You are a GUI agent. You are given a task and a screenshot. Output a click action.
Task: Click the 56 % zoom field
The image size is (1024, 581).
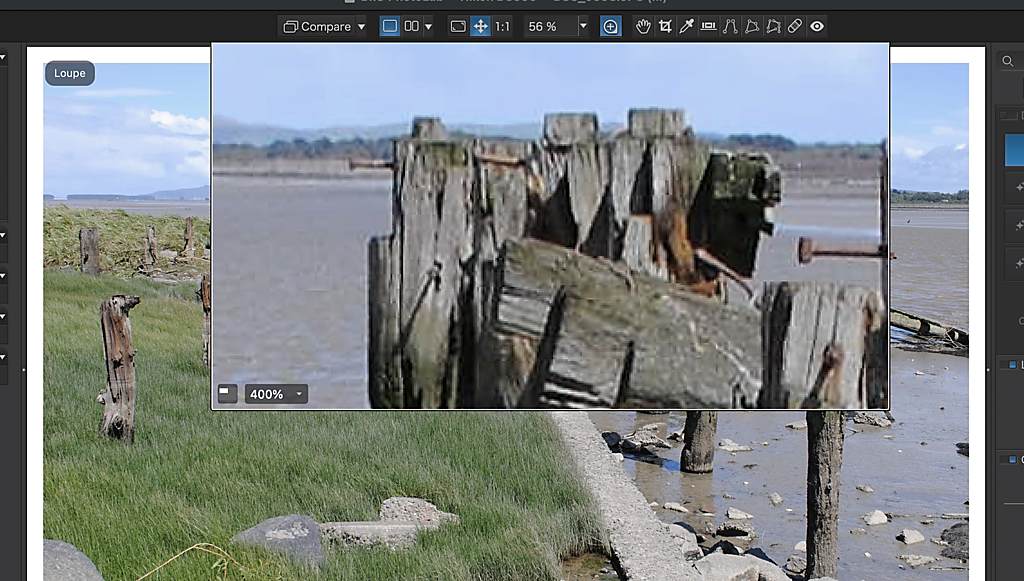point(546,27)
